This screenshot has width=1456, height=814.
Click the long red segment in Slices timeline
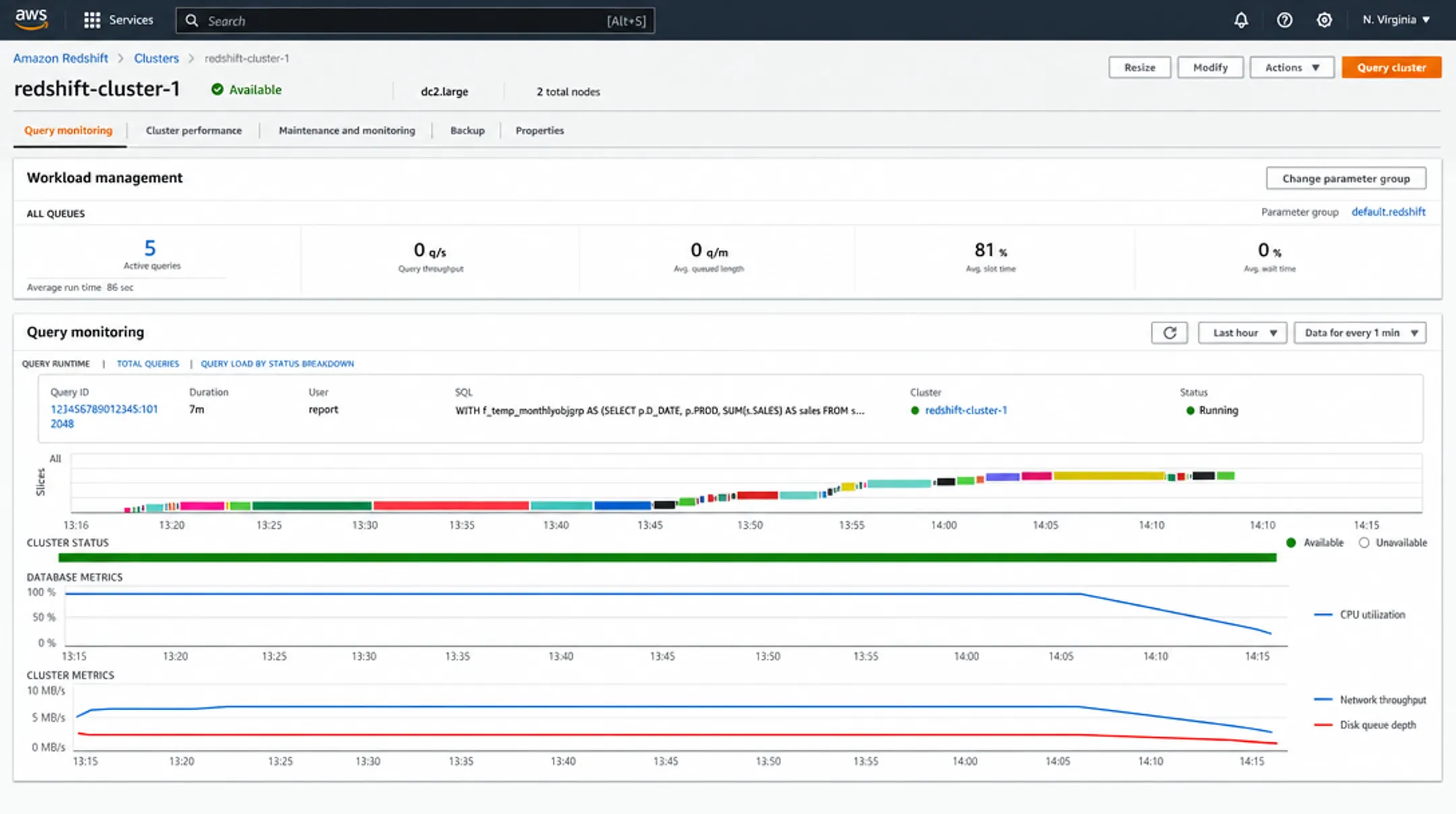(451, 506)
